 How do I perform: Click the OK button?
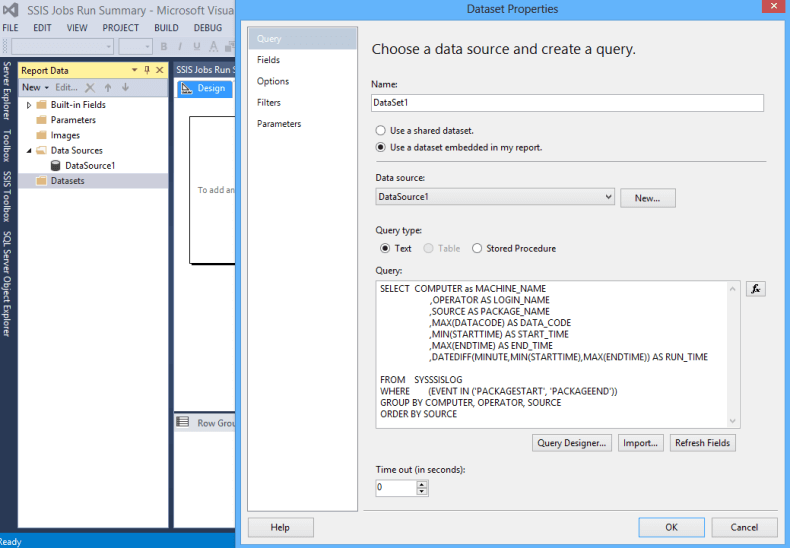(x=671, y=527)
